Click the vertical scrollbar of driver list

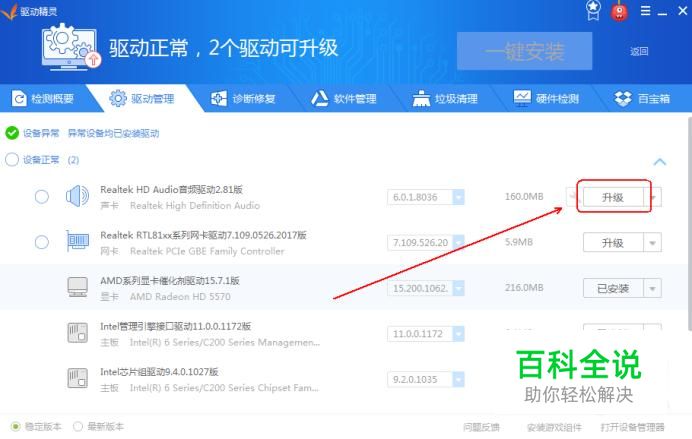[689, 223]
